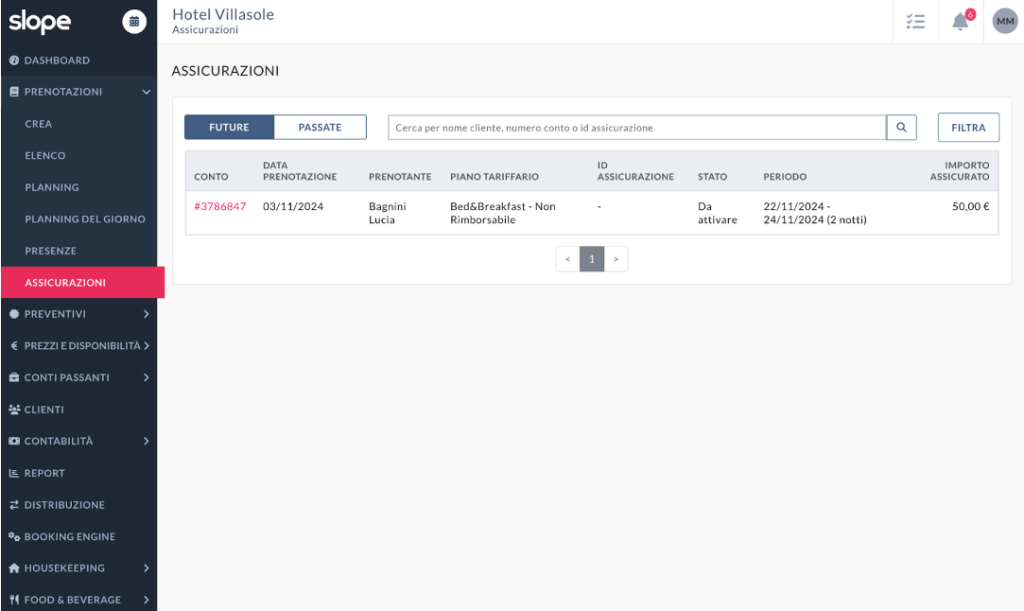Expand the Preventivi sidebar menu
The width and height of the screenshot is (1024, 611).
click(x=78, y=314)
